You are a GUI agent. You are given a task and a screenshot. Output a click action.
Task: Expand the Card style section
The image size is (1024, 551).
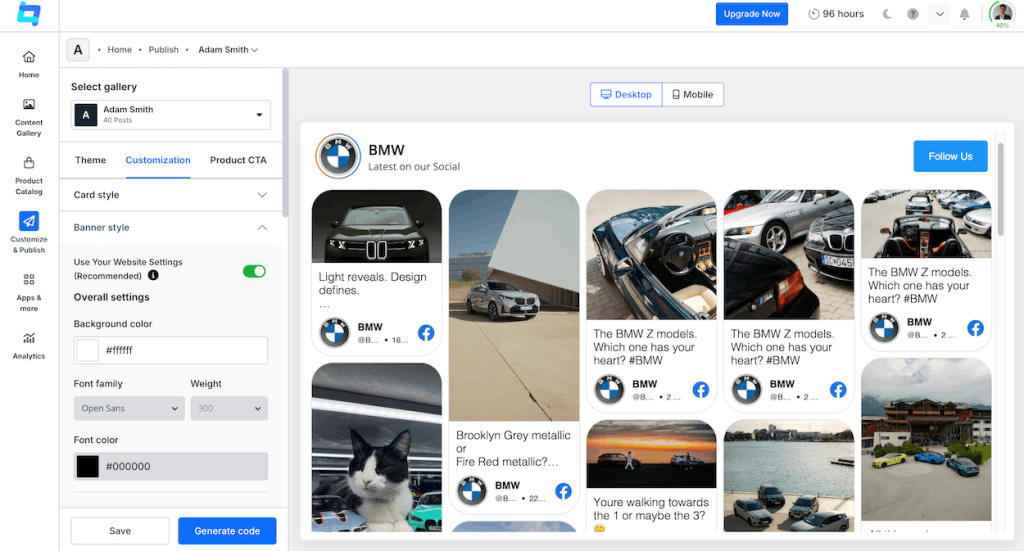coord(170,195)
